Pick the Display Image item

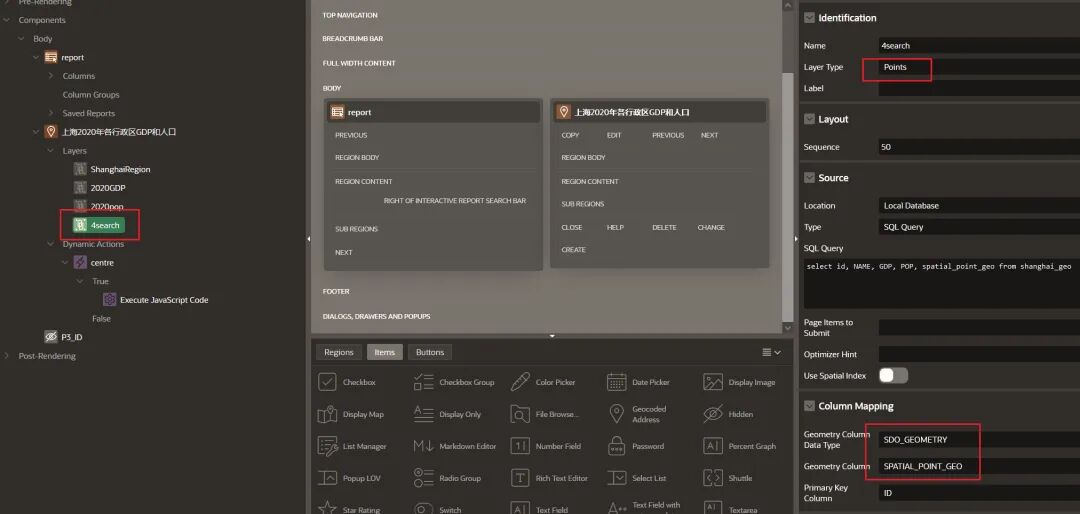[x=739, y=382]
